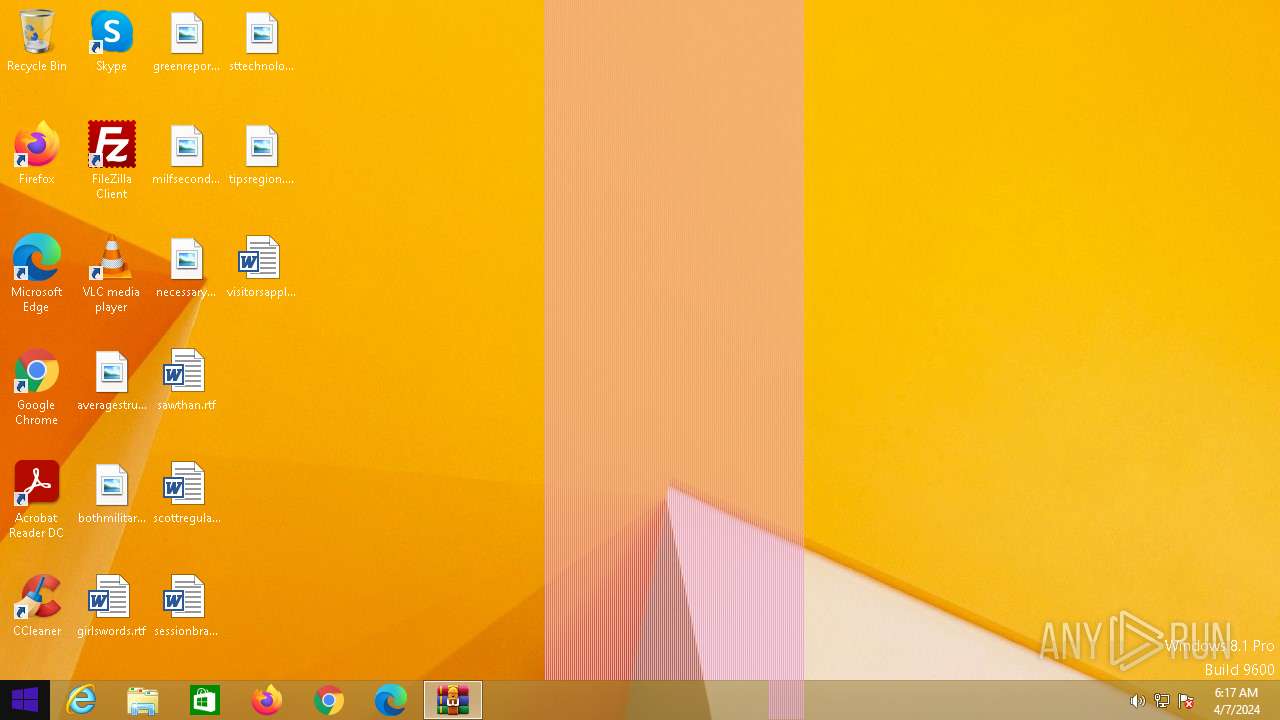This screenshot has height=720, width=1280.
Task: Open the Acrobat Reader DC shortcut
Action: (37, 500)
